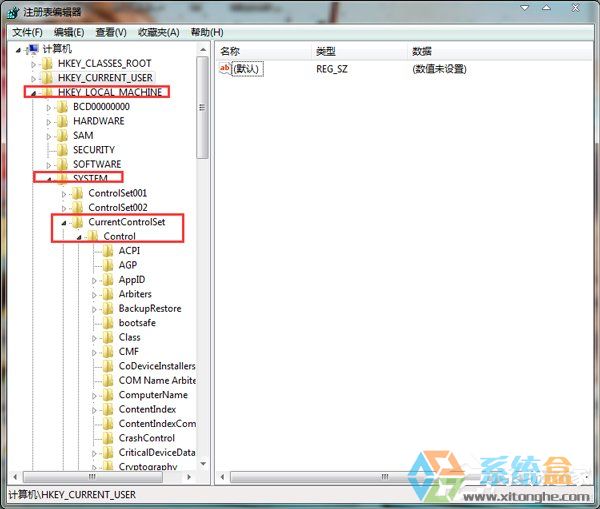Click the CMF folder icon
Screen dimensions: 600x509
[x=108, y=352]
